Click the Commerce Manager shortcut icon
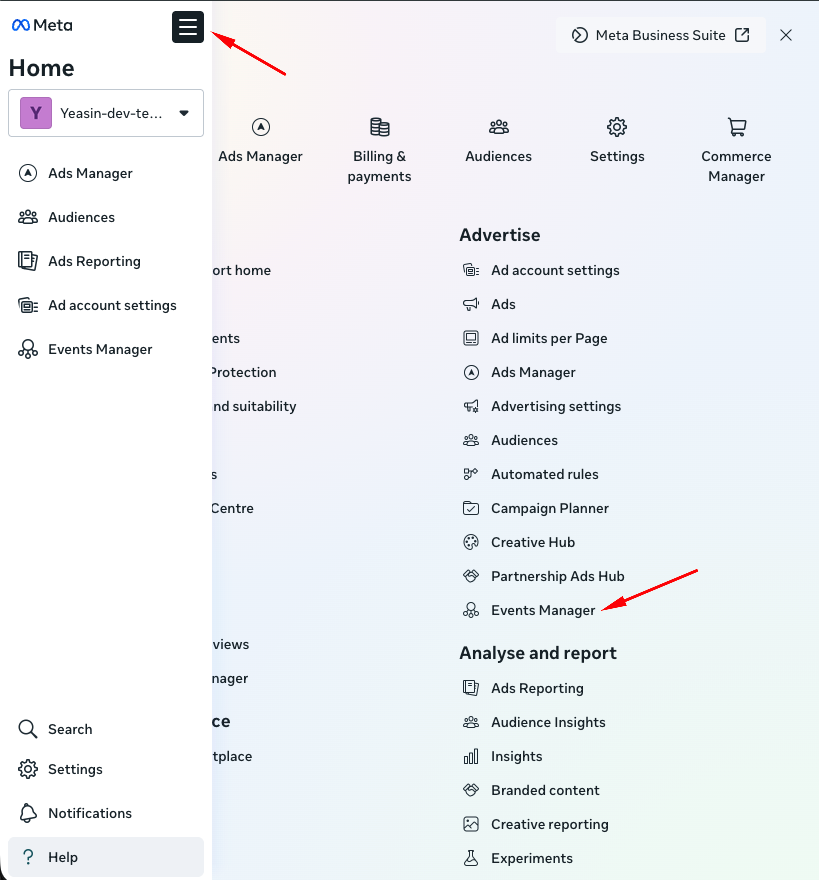Viewport: 819px width, 880px height. pos(736,127)
